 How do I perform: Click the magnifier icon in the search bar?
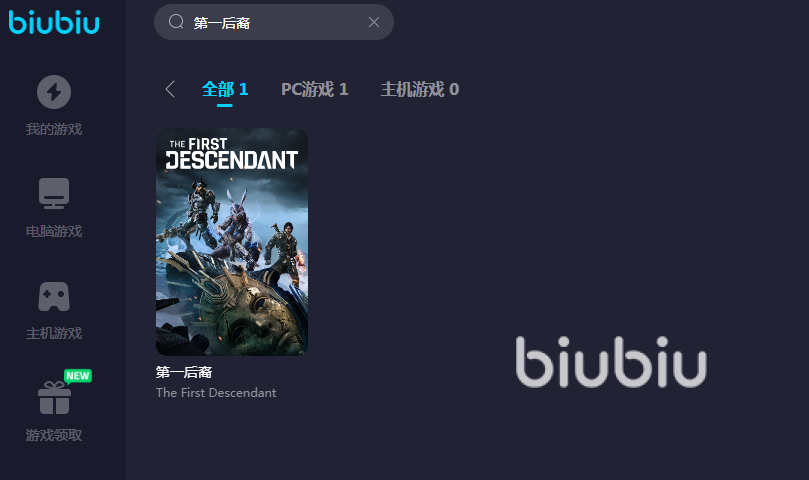[x=176, y=22]
